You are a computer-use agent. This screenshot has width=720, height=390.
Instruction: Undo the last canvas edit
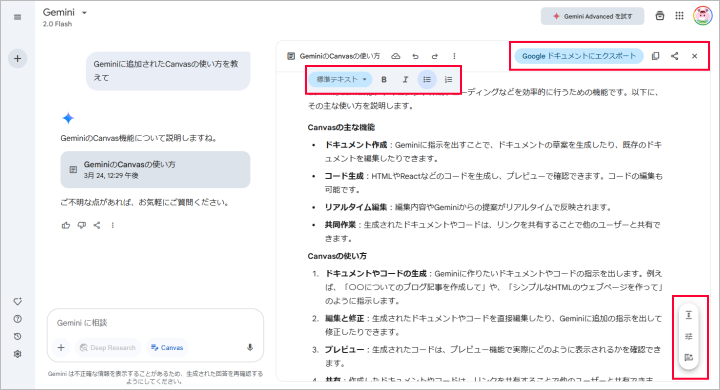pyautogui.click(x=415, y=56)
